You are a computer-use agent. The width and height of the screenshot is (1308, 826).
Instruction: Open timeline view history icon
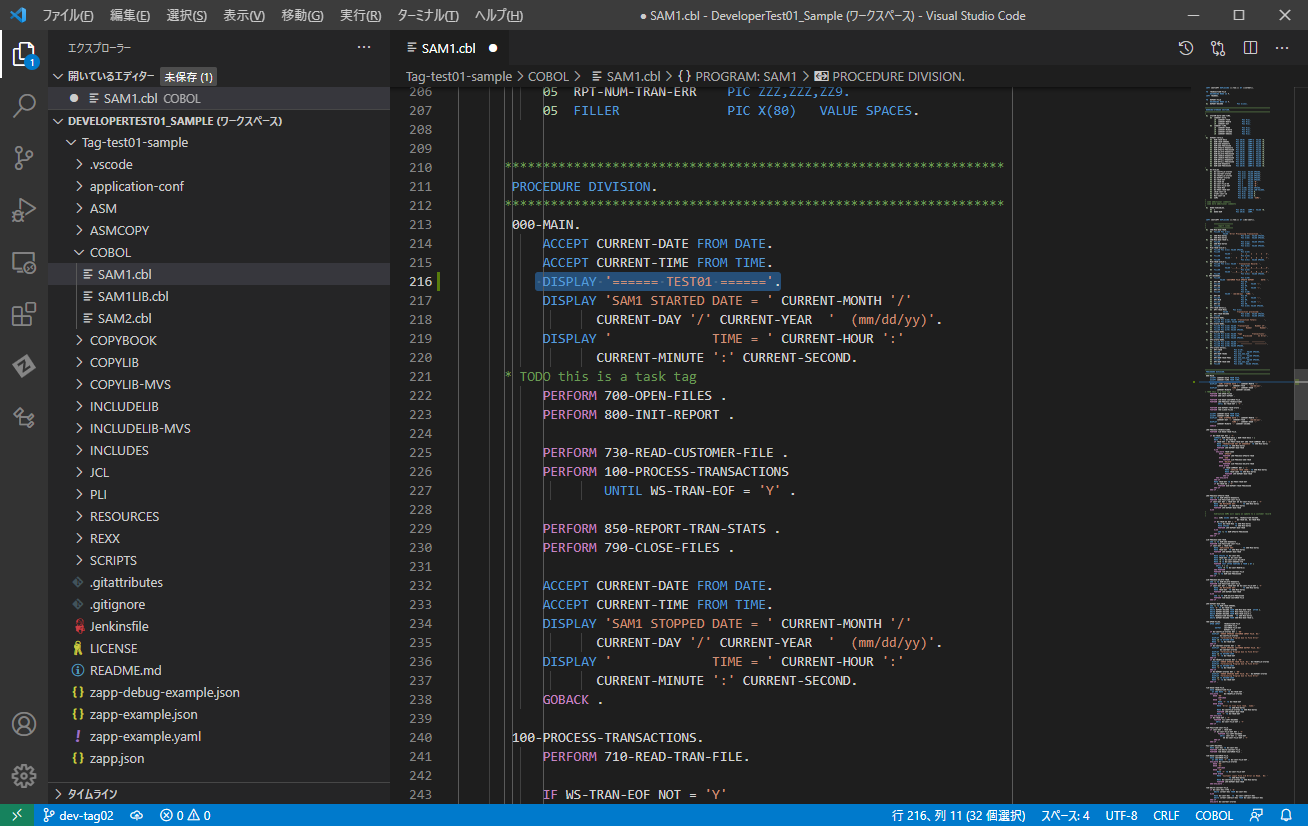[x=1186, y=48]
